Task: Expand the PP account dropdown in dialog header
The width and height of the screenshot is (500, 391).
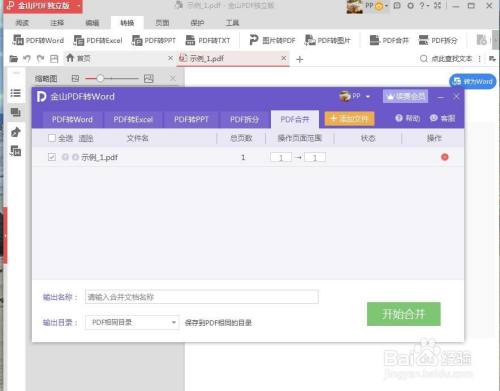Action: (368, 97)
